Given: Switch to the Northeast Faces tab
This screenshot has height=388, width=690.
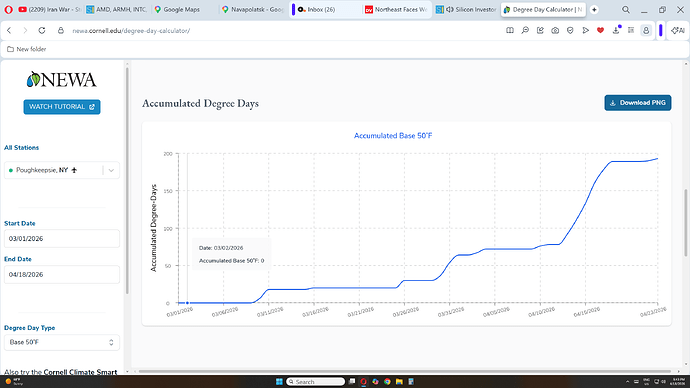Looking at the screenshot, I should [x=396, y=9].
